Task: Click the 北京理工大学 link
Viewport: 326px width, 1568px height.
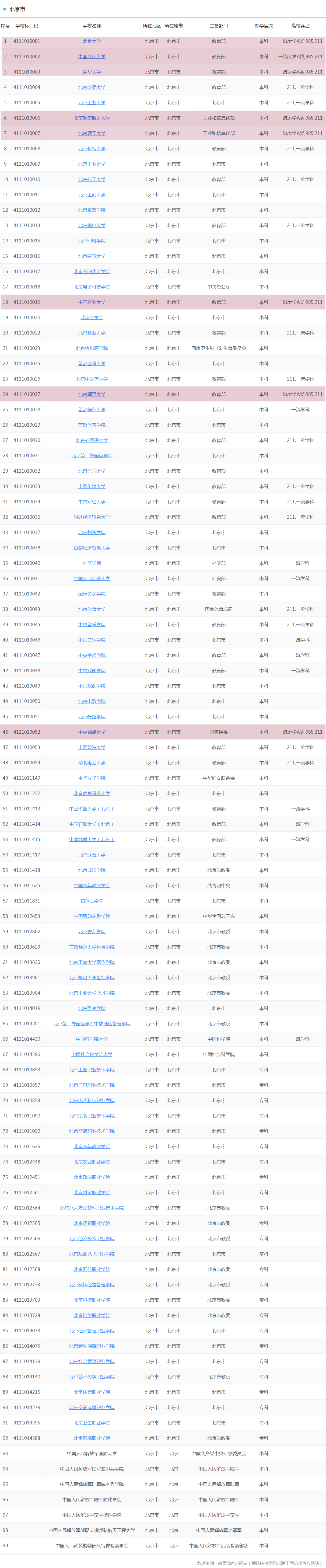Action: [92, 133]
